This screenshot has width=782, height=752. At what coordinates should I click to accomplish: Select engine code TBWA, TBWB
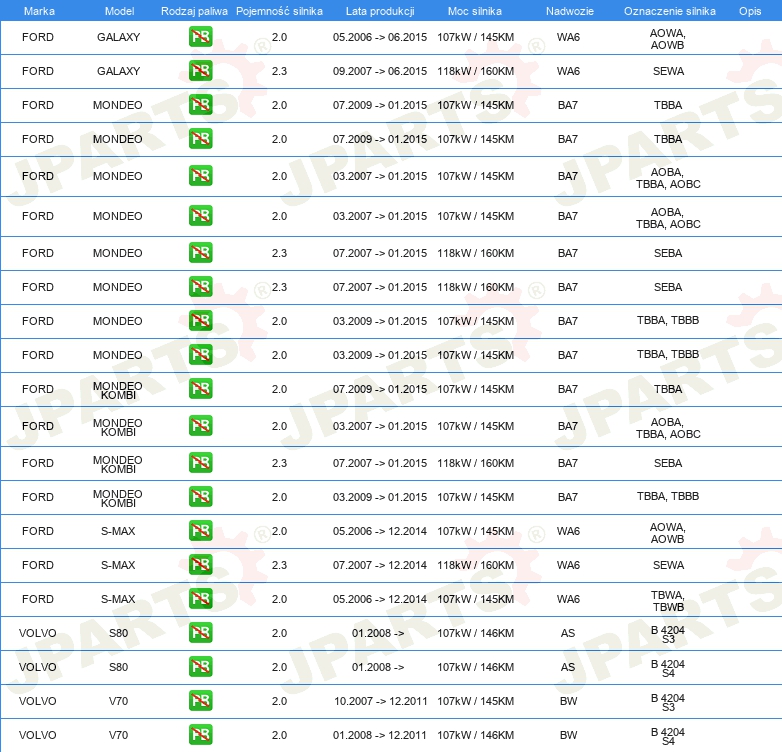668,601
